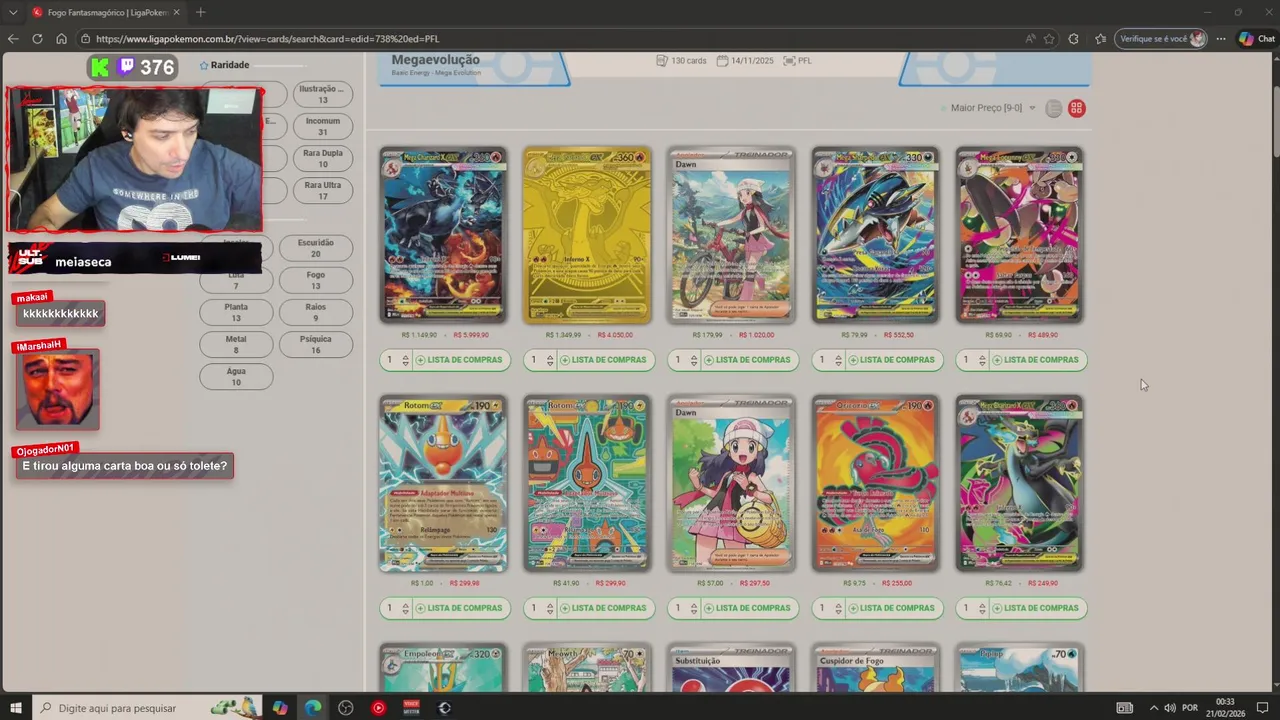Open the browser extensions puzzle icon

click(1073, 39)
